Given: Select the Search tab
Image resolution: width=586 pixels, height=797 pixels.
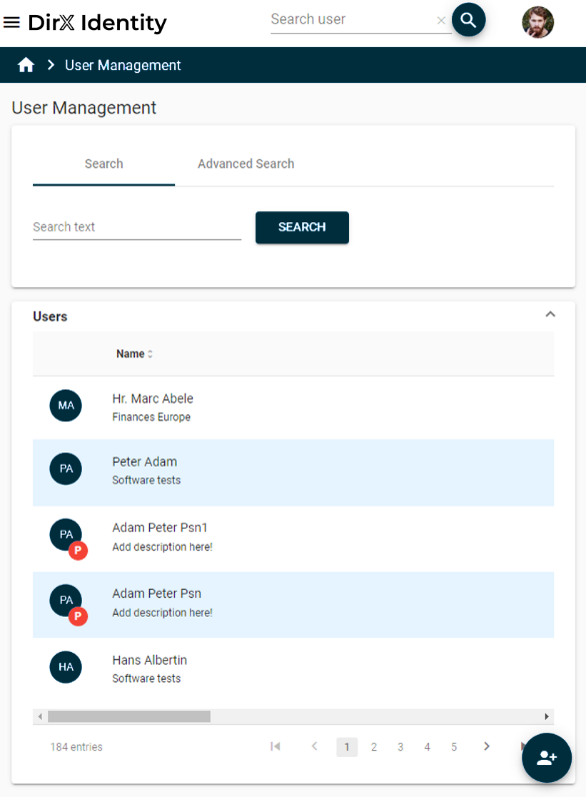Looking at the screenshot, I should click(104, 164).
